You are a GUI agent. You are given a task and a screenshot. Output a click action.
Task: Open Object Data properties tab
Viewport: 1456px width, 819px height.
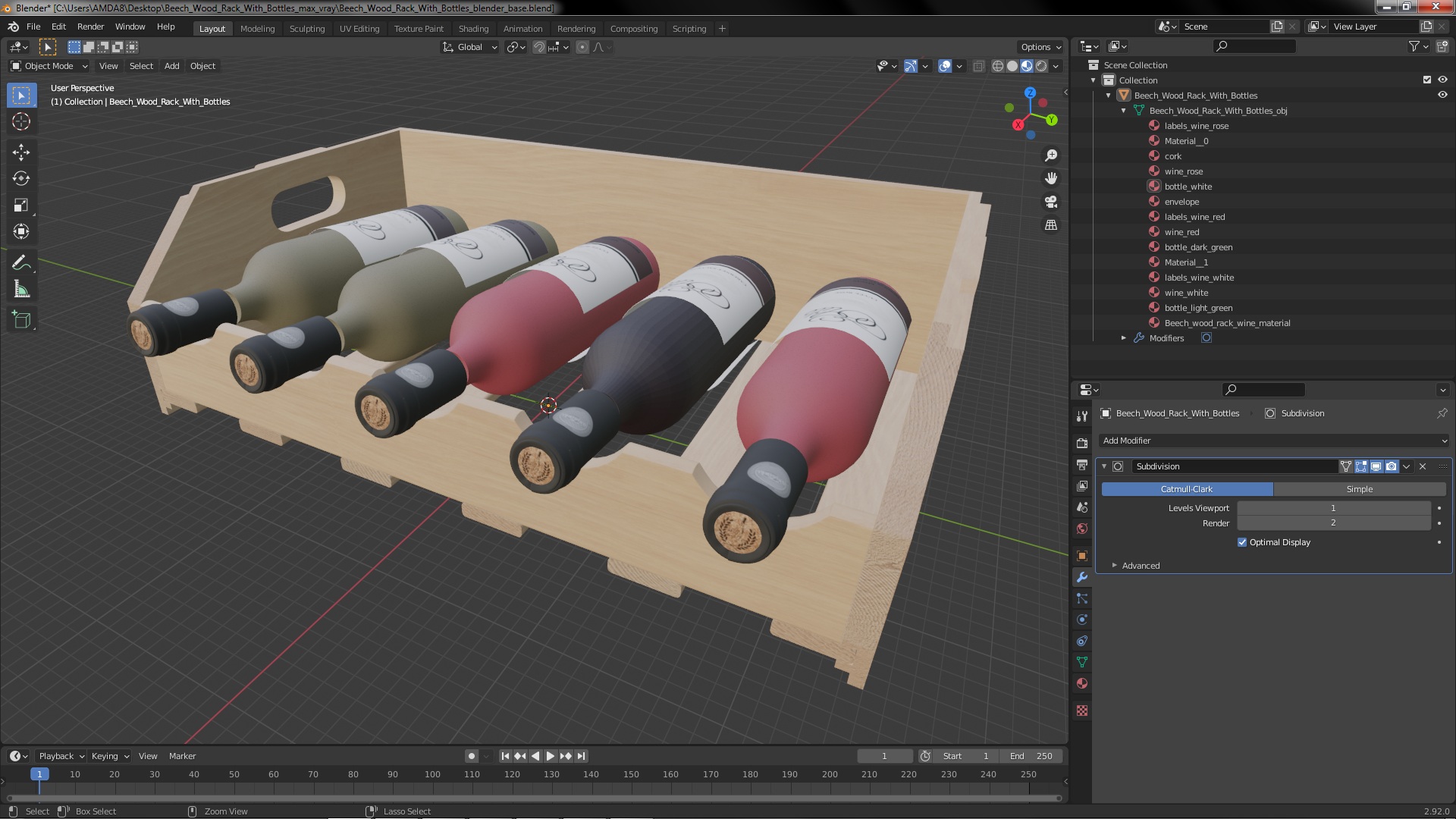[1082, 662]
